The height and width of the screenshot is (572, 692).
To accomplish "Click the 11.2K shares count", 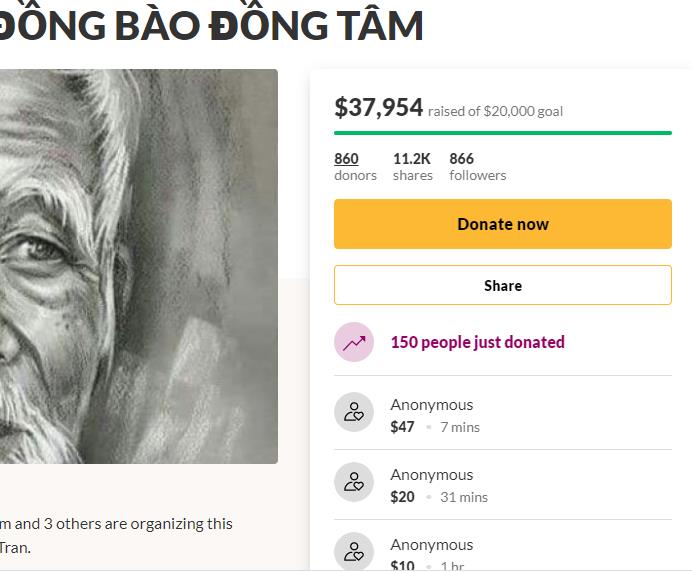I will point(412,159).
